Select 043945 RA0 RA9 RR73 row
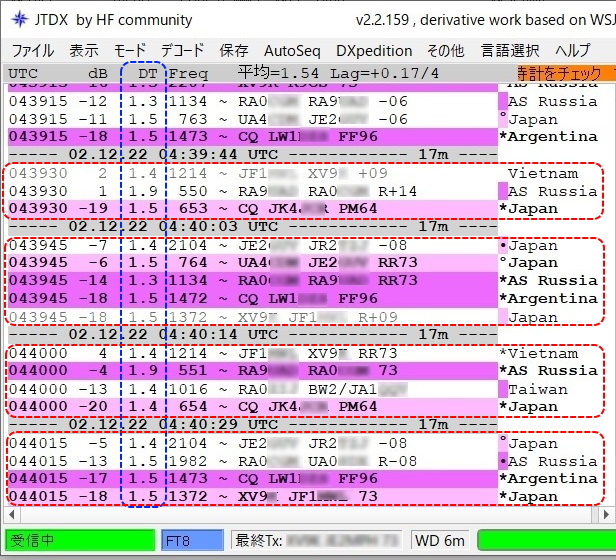The image size is (616, 560). (253, 281)
